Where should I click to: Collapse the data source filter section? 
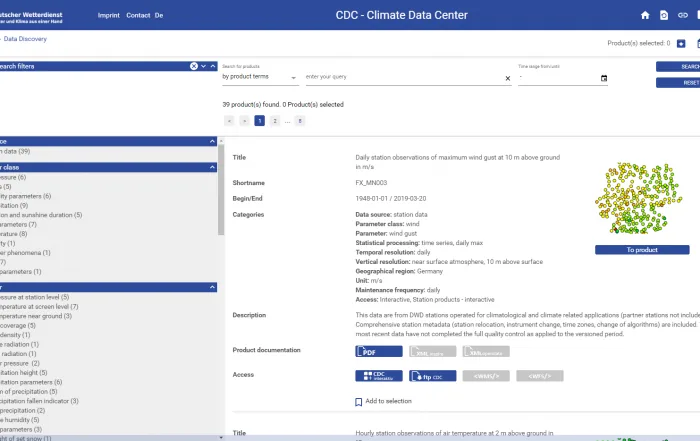(x=212, y=141)
